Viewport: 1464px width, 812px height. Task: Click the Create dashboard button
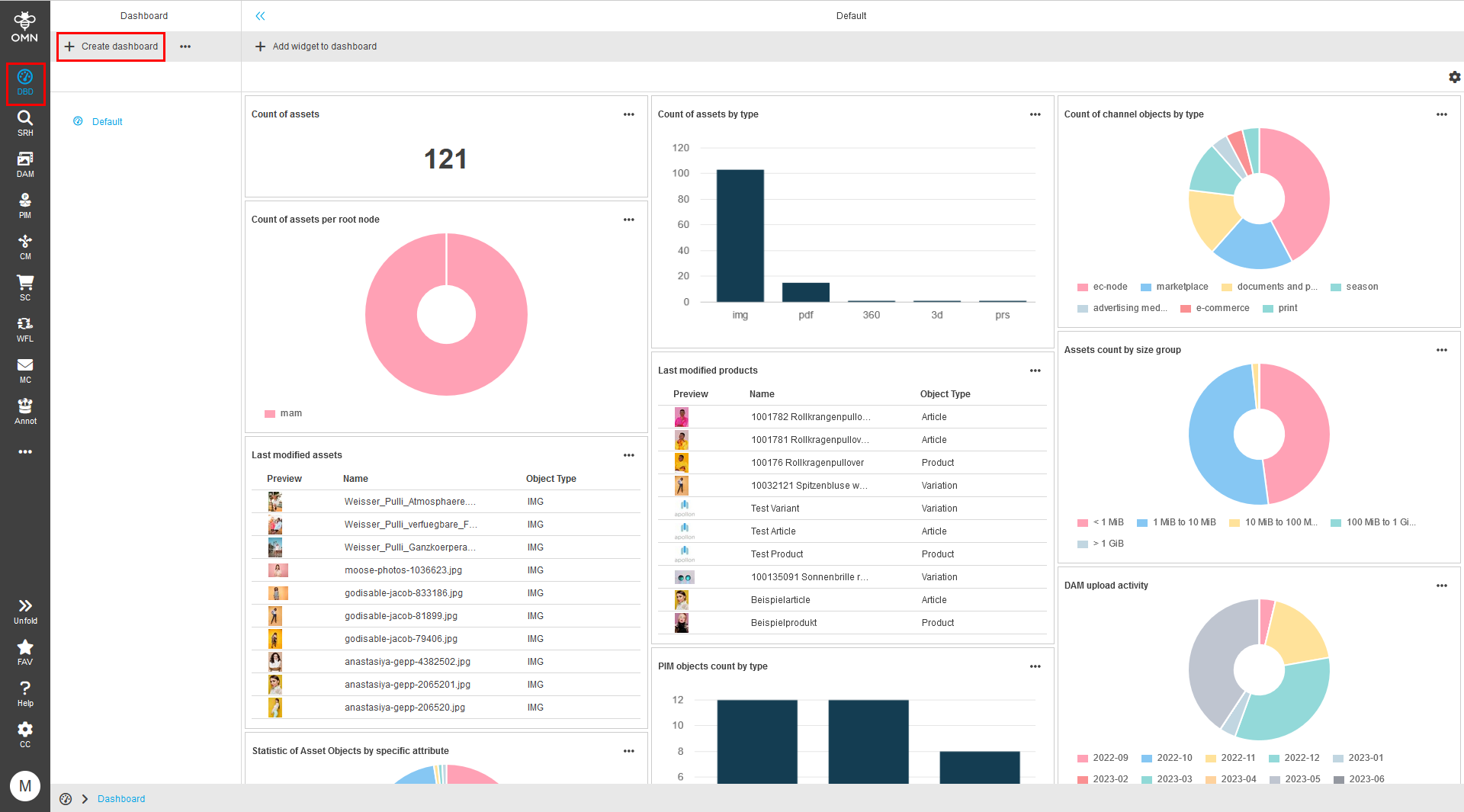click(x=111, y=47)
